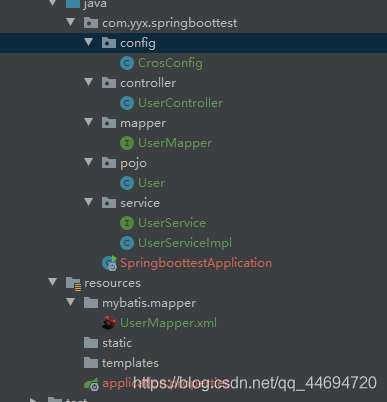Collapse the config package arrow
Image resolution: width=387 pixels, height=402 pixels.
pyautogui.click(x=89, y=42)
